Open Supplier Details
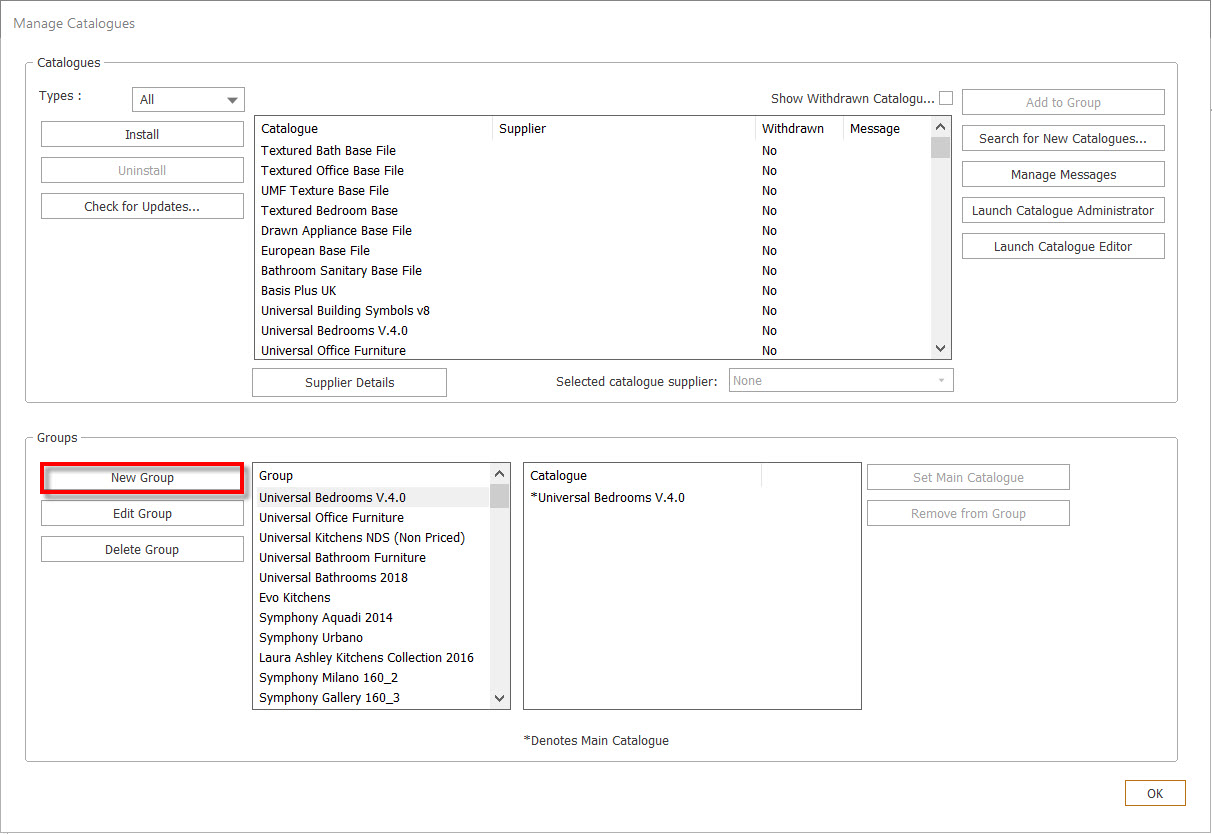 [x=349, y=383]
